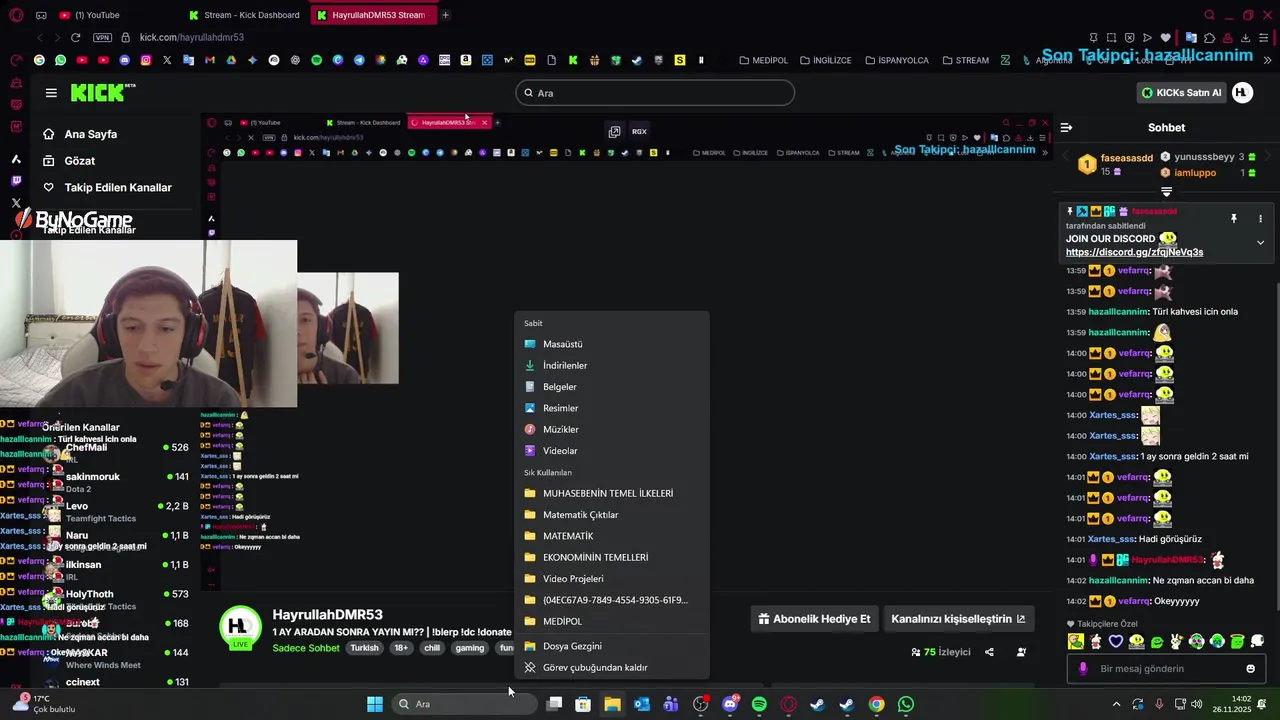Open the discord.gg invite link in chat

click(x=1134, y=253)
